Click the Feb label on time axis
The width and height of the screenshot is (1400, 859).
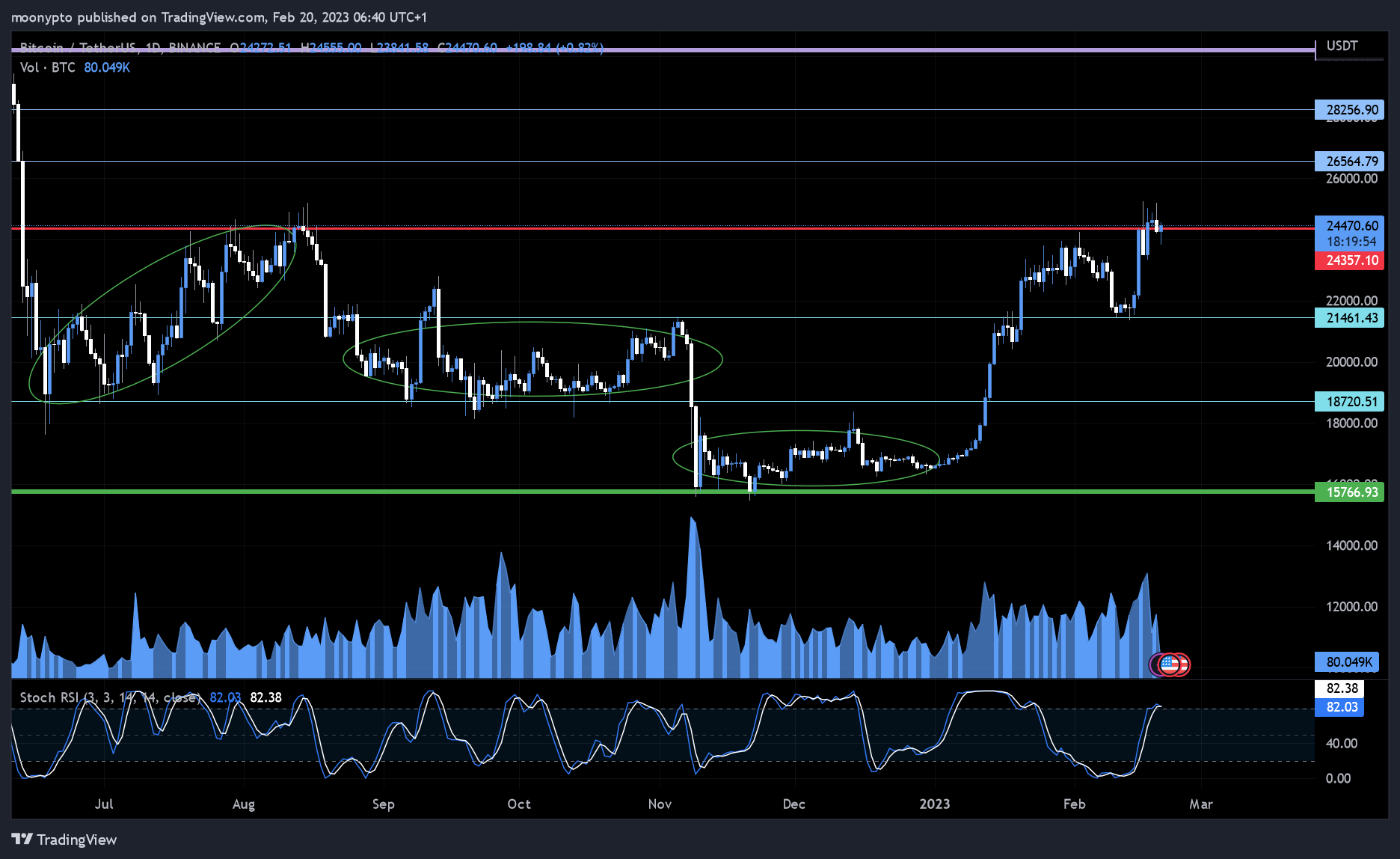coord(1075,804)
